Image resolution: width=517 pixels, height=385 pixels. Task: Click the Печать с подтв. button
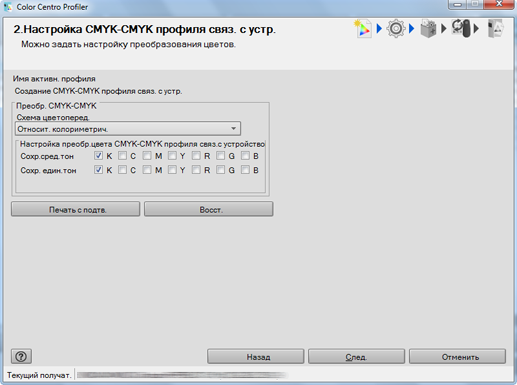(x=76, y=209)
